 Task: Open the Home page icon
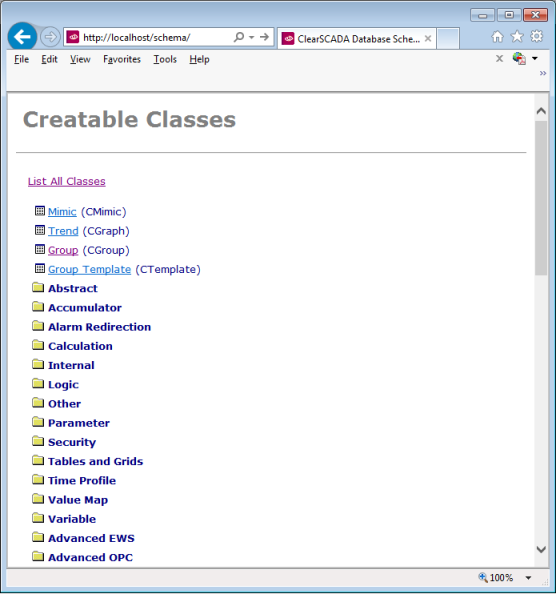[497, 37]
